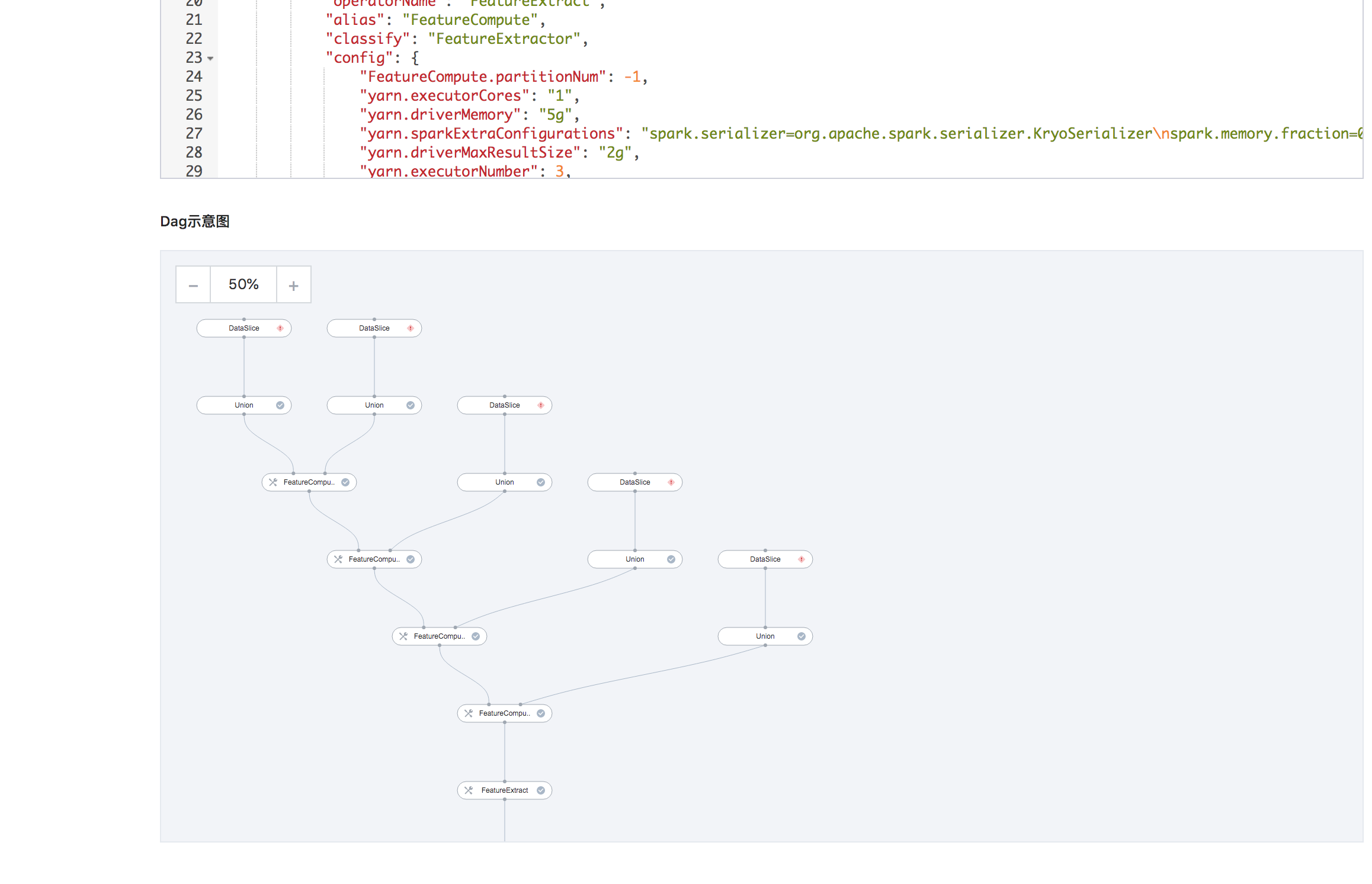This screenshot has width=1372, height=884.
Task: Select the second-from-left Union node label
Action: [x=374, y=405]
